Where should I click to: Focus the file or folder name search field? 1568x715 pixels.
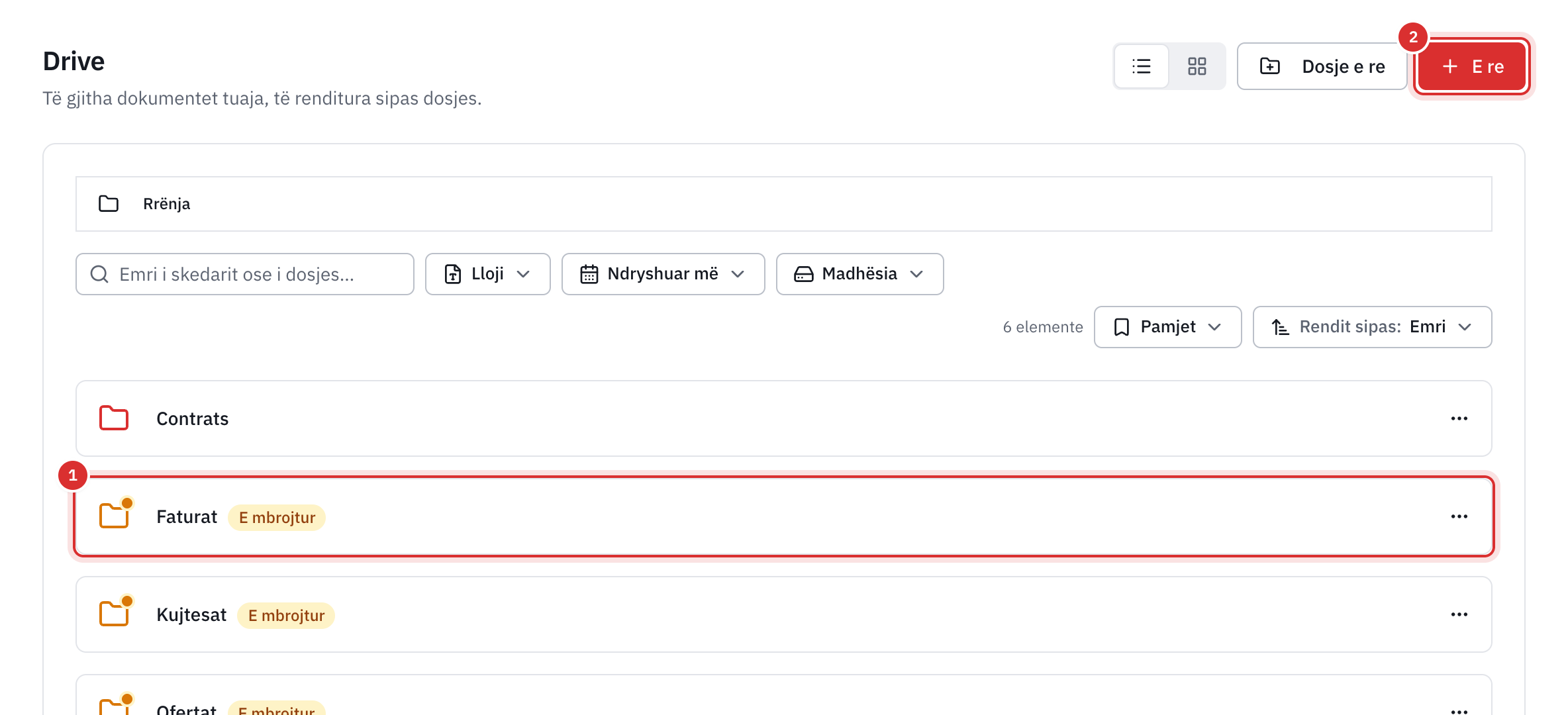(x=245, y=274)
